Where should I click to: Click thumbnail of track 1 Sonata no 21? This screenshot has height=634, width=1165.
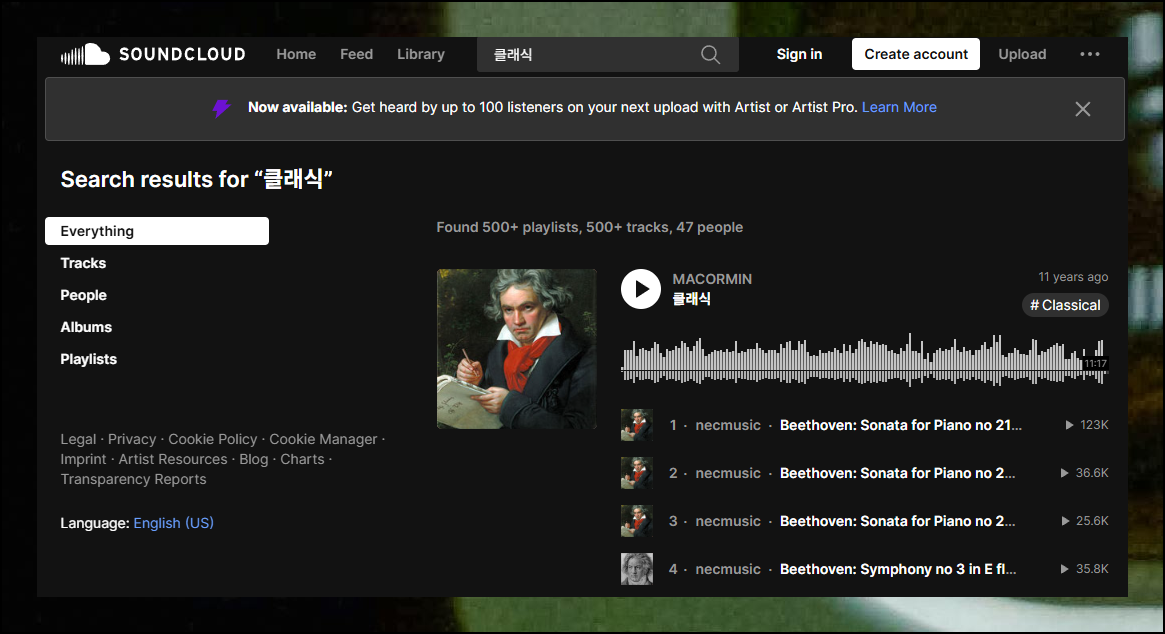(637, 425)
